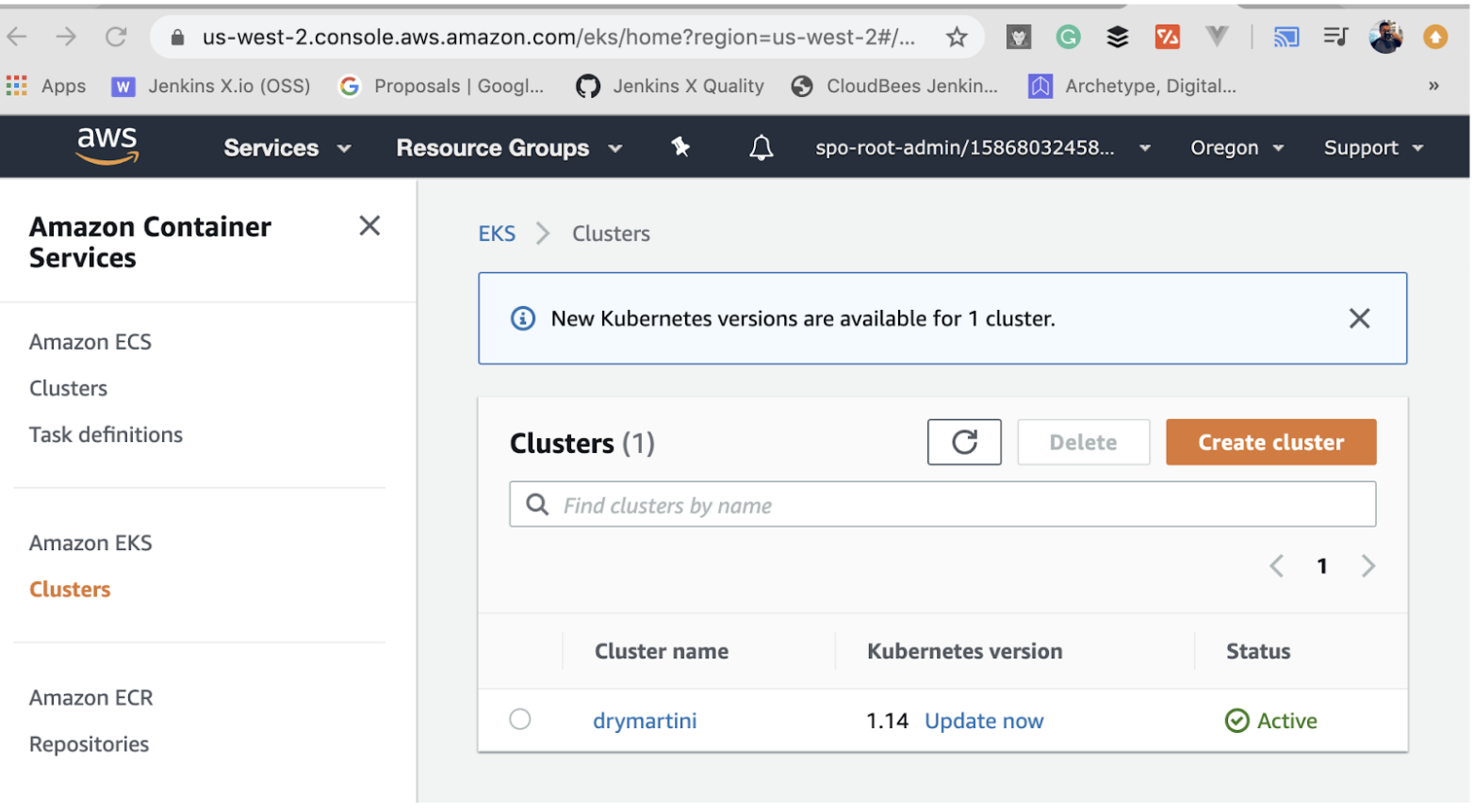Refresh the clusters list
The height and width of the screenshot is (812, 1474).
[964, 442]
